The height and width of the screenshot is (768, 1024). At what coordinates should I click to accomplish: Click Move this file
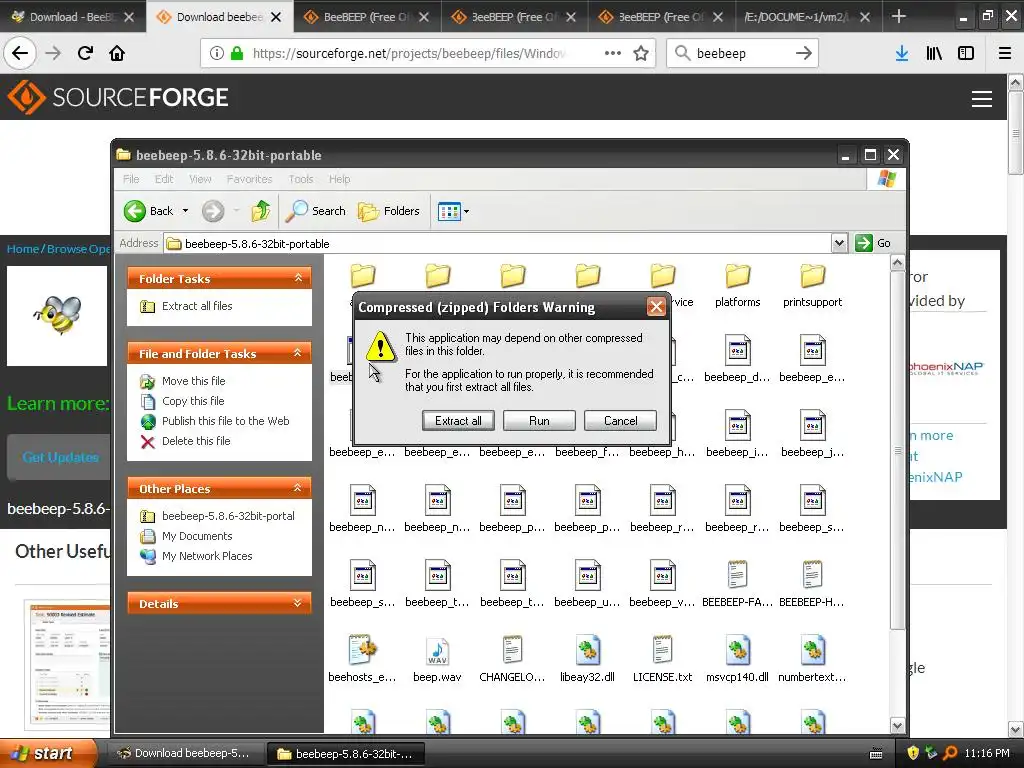pos(193,381)
